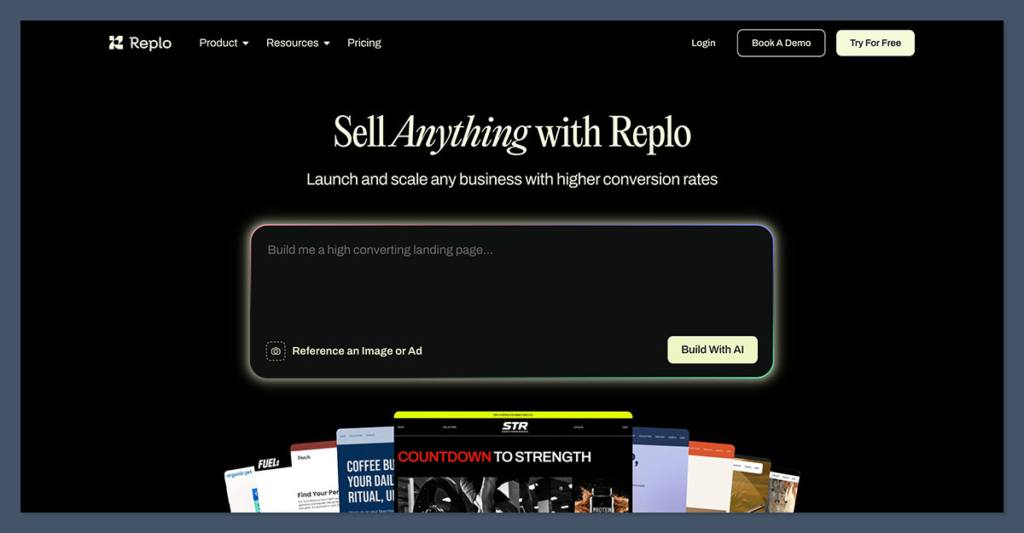Click the STR logo in center template
Image resolution: width=1024 pixels, height=533 pixels.
[x=515, y=427]
